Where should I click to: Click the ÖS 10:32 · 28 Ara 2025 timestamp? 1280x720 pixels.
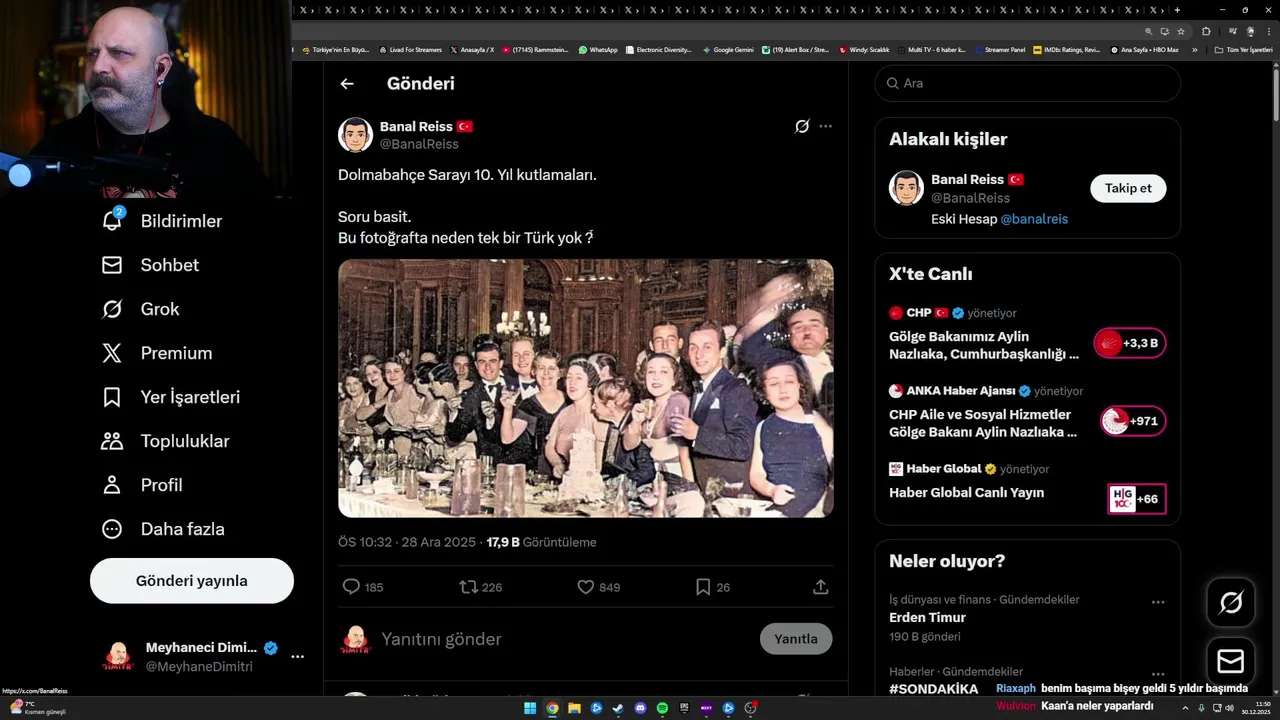click(407, 542)
